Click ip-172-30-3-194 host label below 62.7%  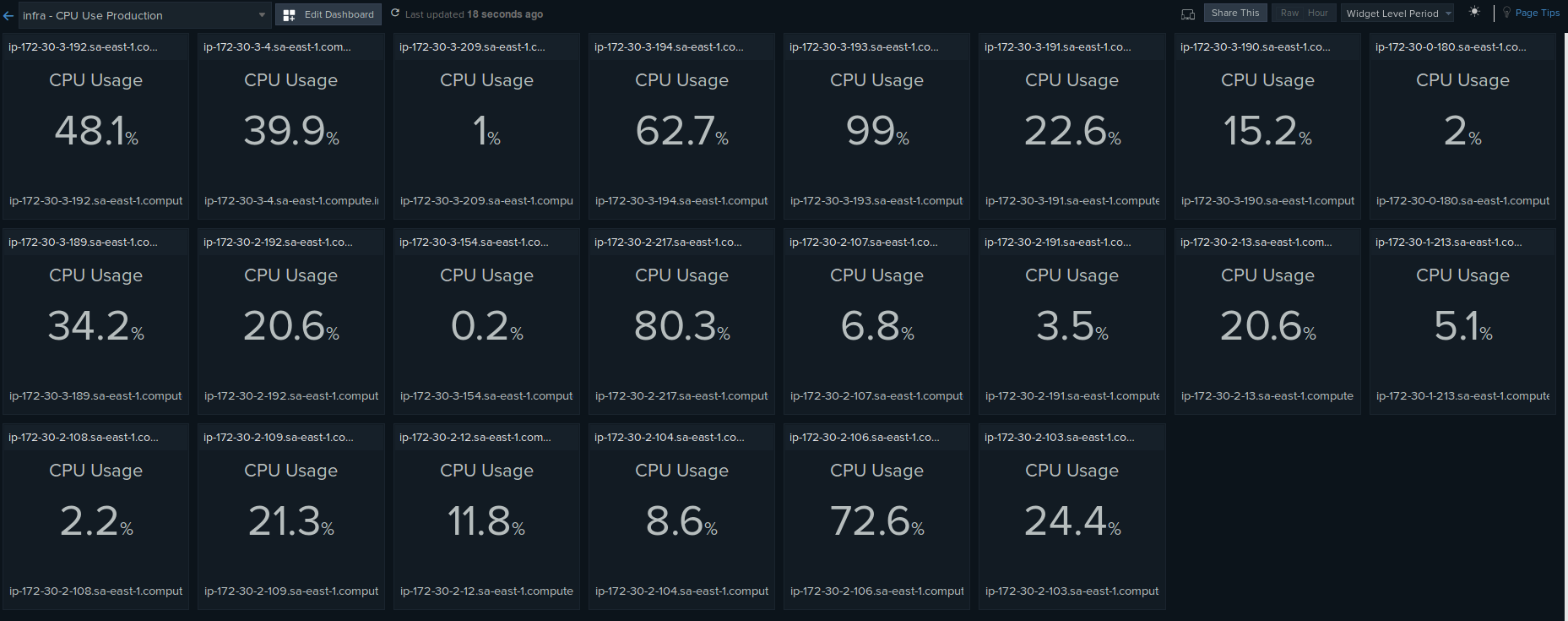point(681,201)
